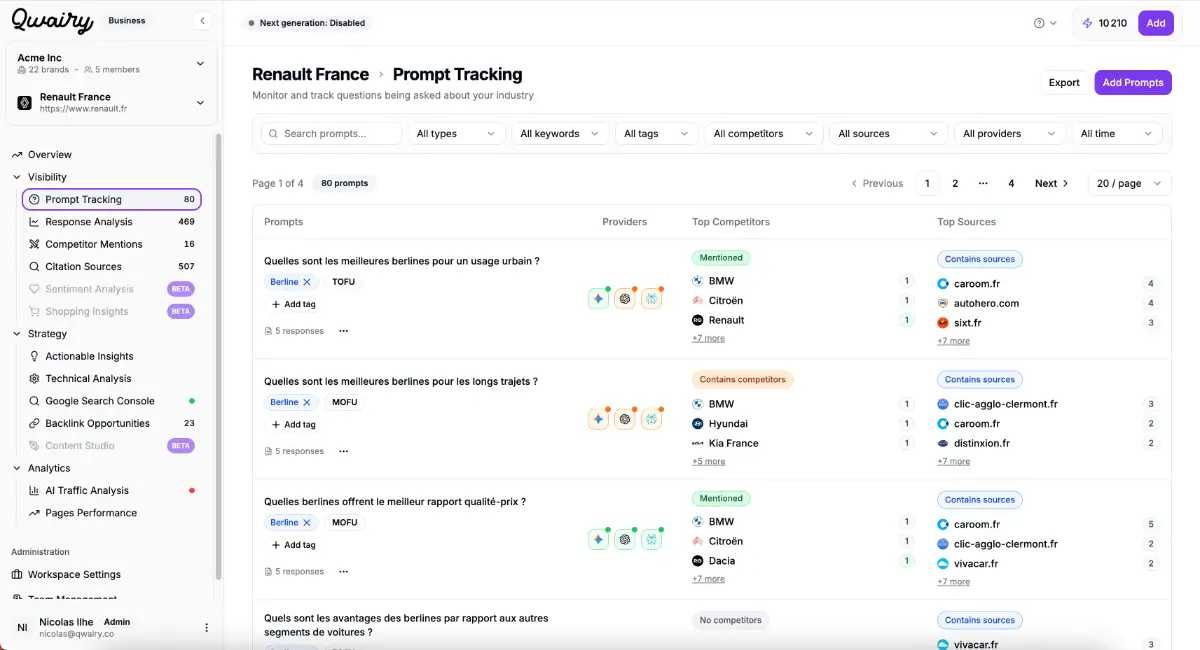Collapse the Visibility section in the sidebar
Screen dimensions: 1200x650
(x=17, y=177)
